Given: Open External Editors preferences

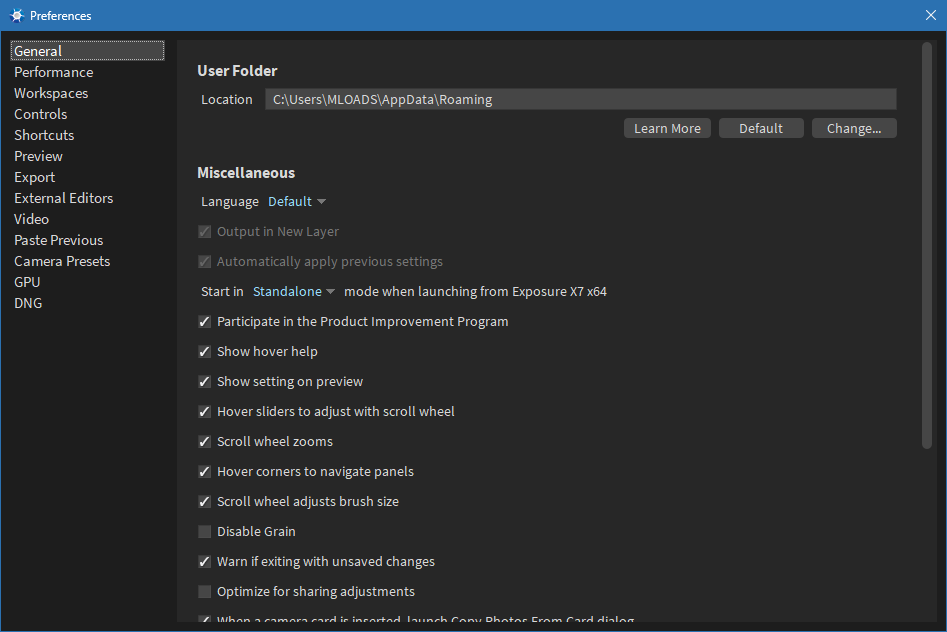Looking at the screenshot, I should pyautogui.click(x=63, y=198).
